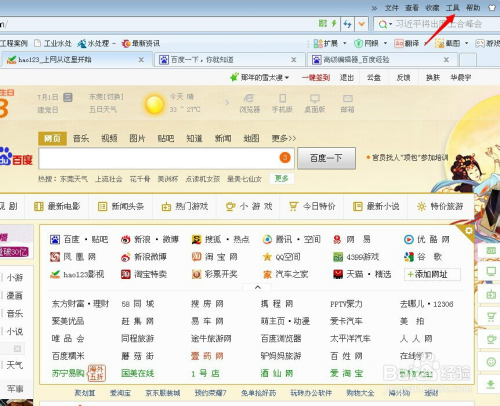The width and height of the screenshot is (500, 406).
Task: Click the smiley face sidebar icon
Action: point(491,362)
